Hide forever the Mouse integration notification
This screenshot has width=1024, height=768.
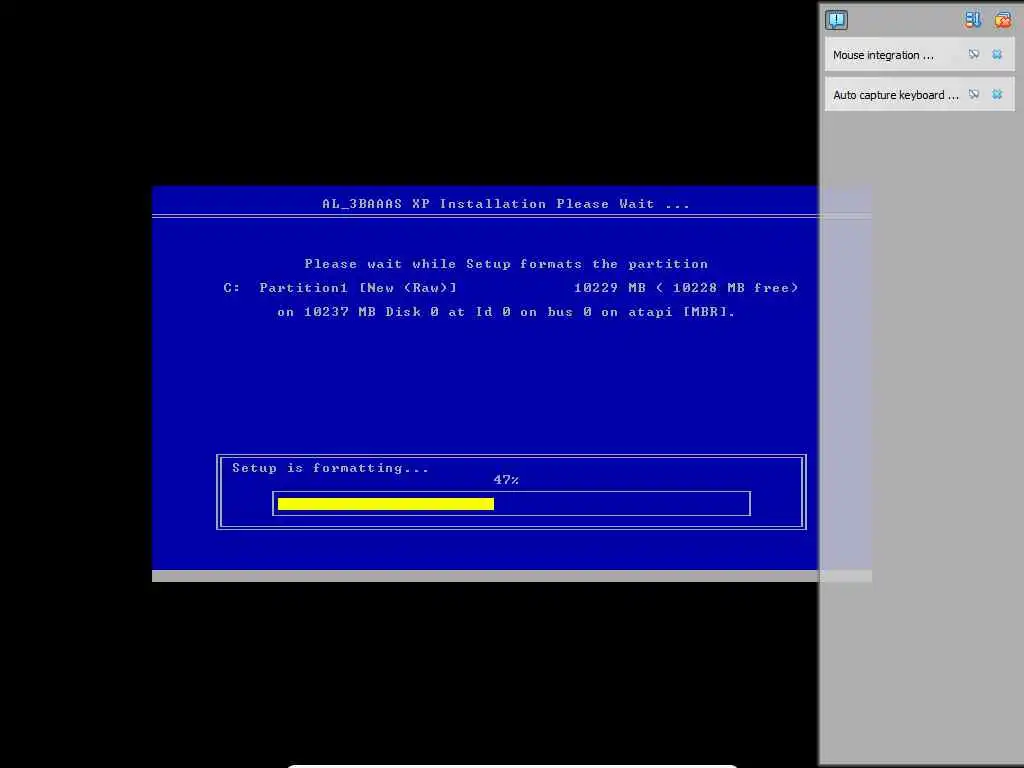(x=974, y=54)
